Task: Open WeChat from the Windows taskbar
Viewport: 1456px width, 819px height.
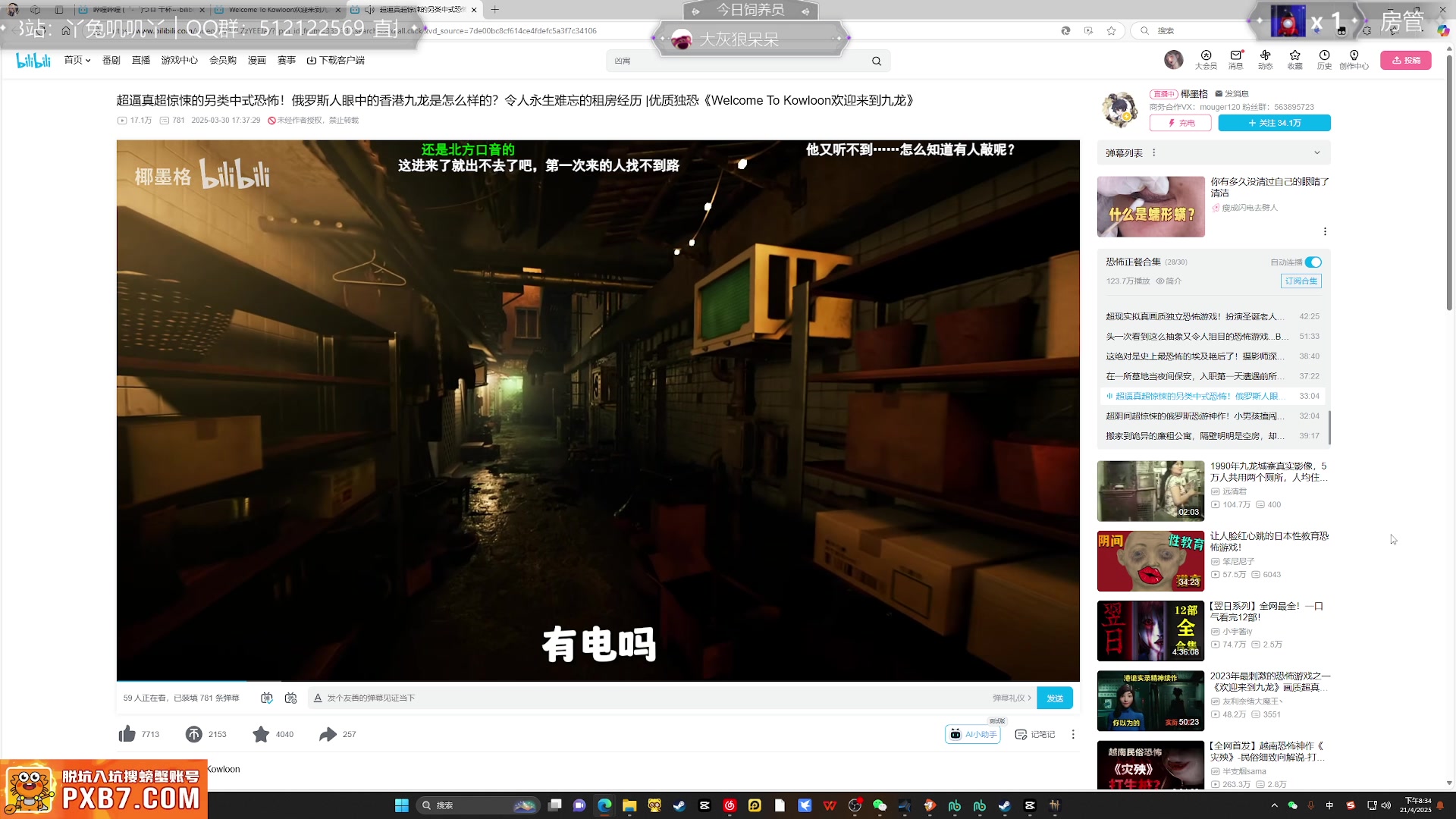Action: coord(880,805)
